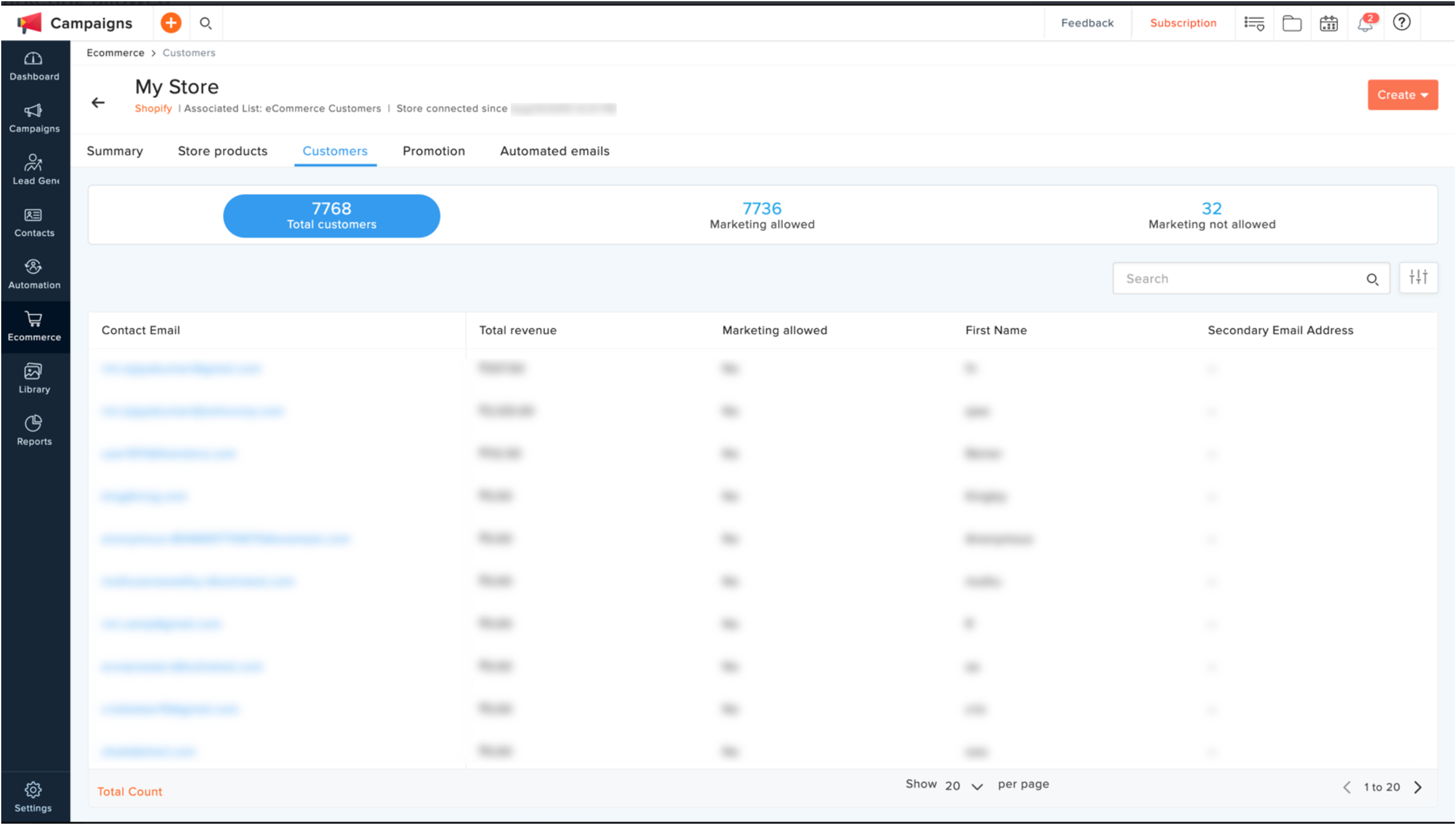The width and height of the screenshot is (1456, 825).
Task: Open the column filter settings icon
Action: (x=1418, y=278)
